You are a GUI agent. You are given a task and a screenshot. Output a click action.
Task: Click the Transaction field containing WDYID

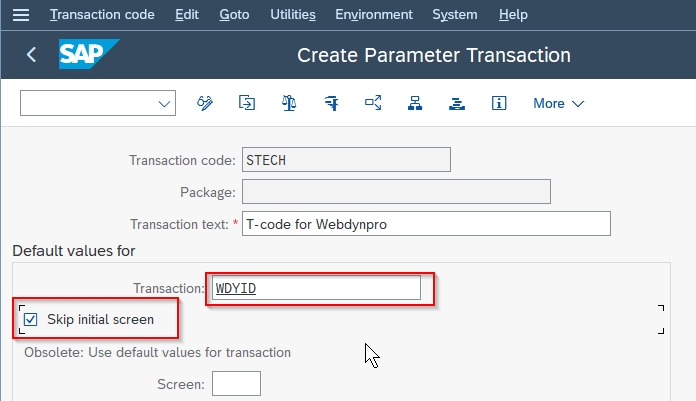pos(316,288)
